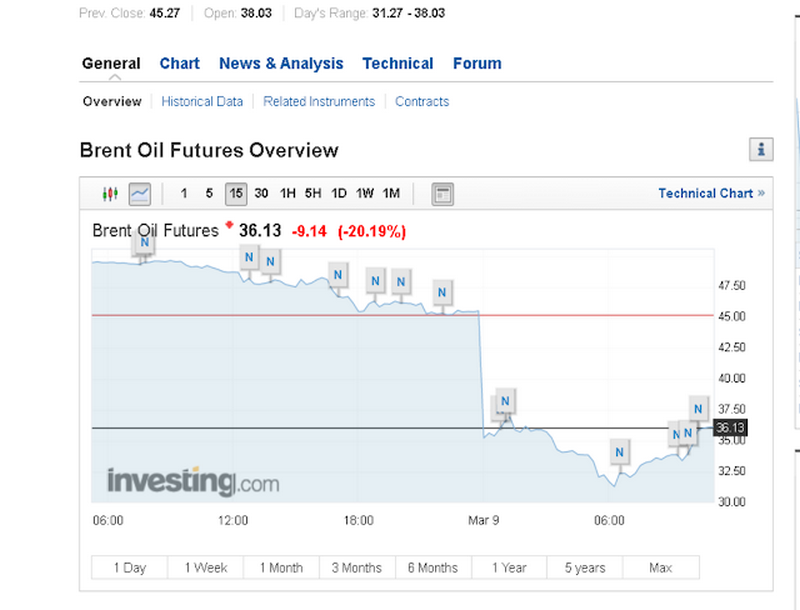
Task: Open the topmost news marker at chart's right end
Action: pos(699,408)
